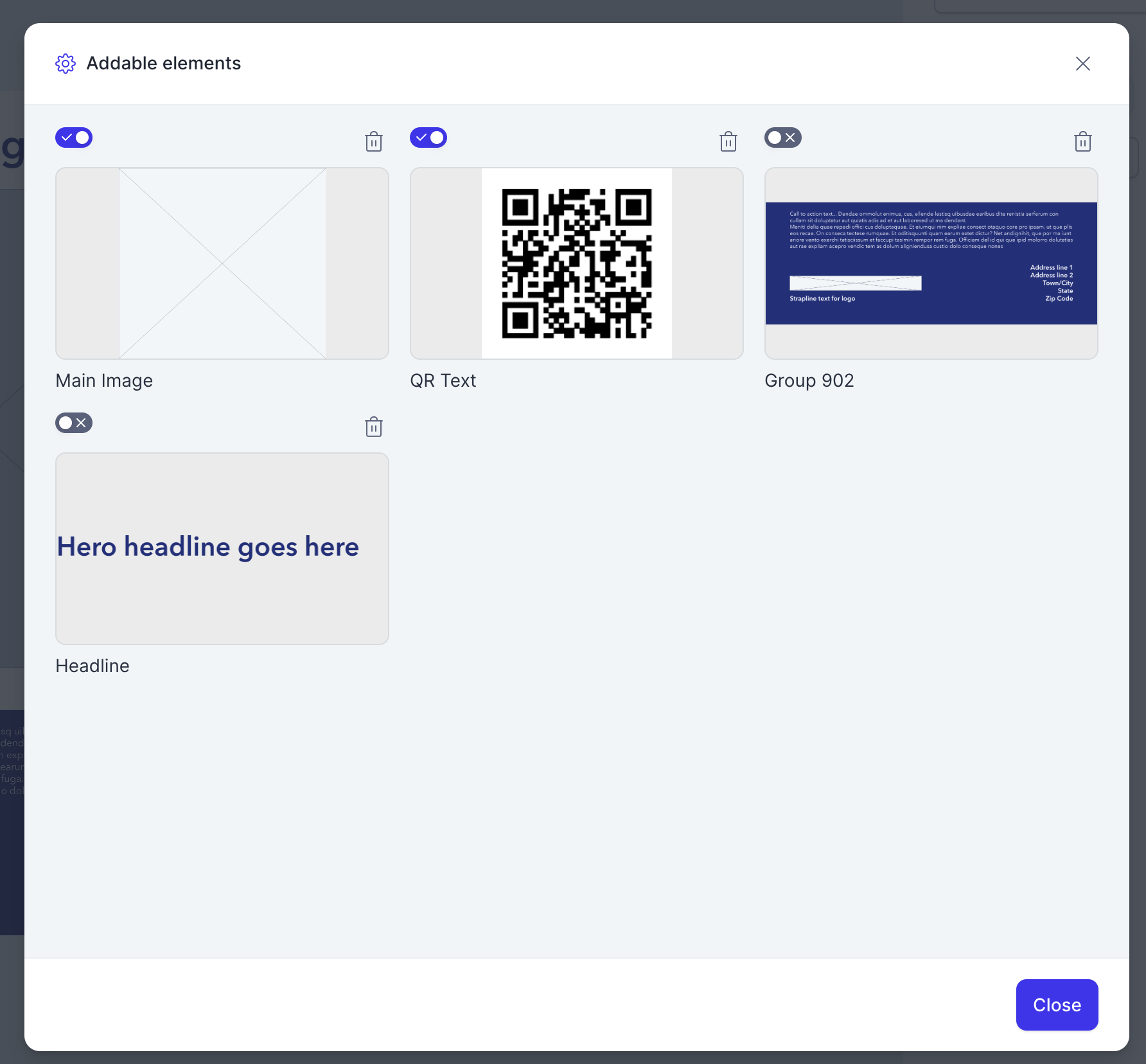1146x1064 pixels.
Task: Delete the Group 902 element via trash icon
Action: click(1083, 141)
